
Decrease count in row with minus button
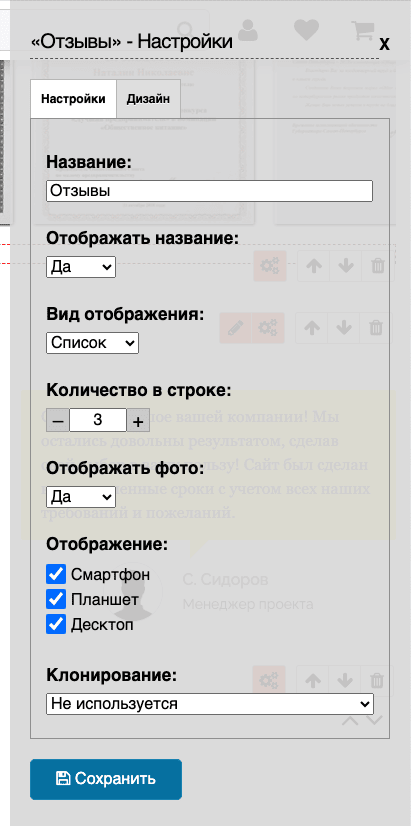coord(58,420)
